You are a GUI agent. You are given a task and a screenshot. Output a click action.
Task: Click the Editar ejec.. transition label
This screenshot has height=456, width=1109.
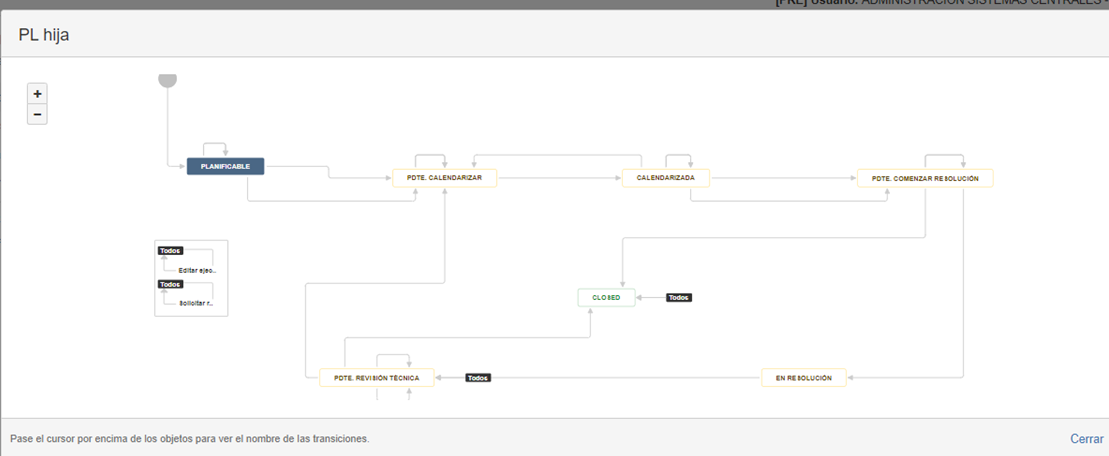[x=197, y=270]
